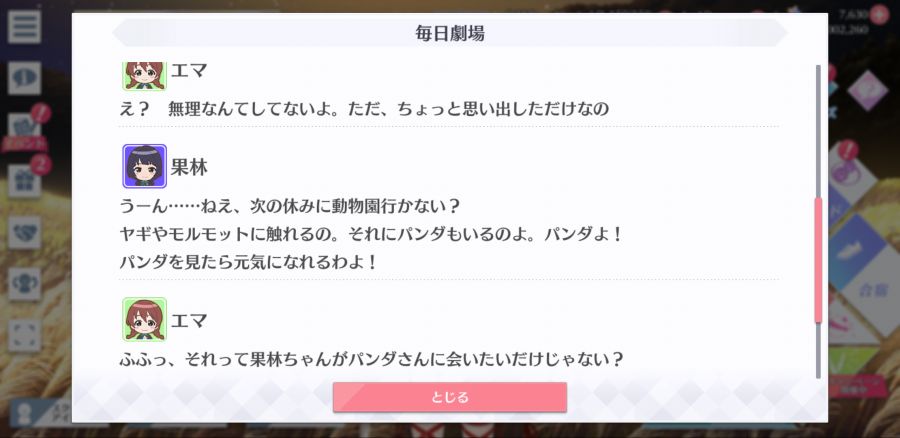
Task: Click the scrollbar track above the thumb
Action: [x=818, y=131]
